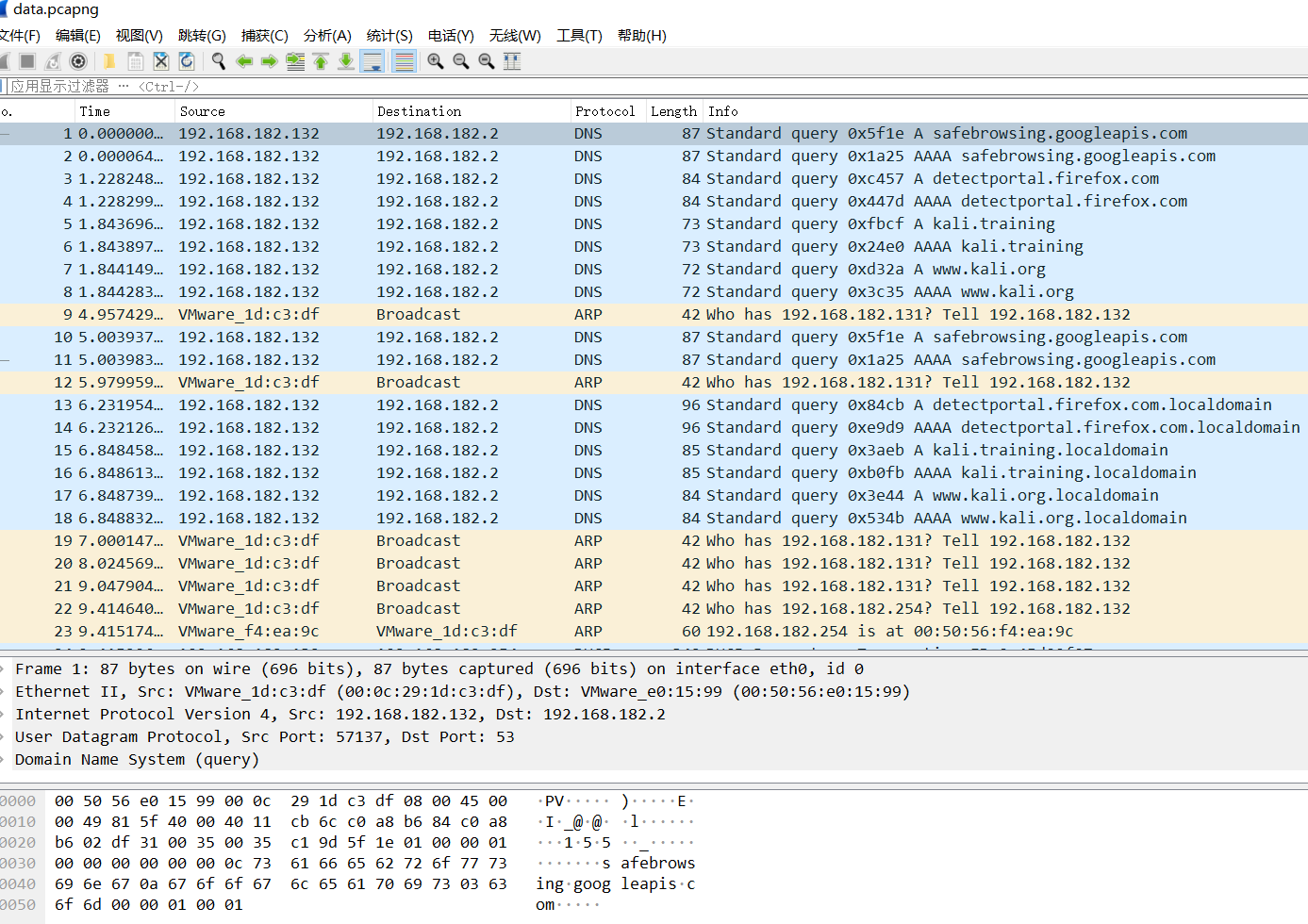Go to specified packet icon
The image size is (1308, 924).
(295, 61)
